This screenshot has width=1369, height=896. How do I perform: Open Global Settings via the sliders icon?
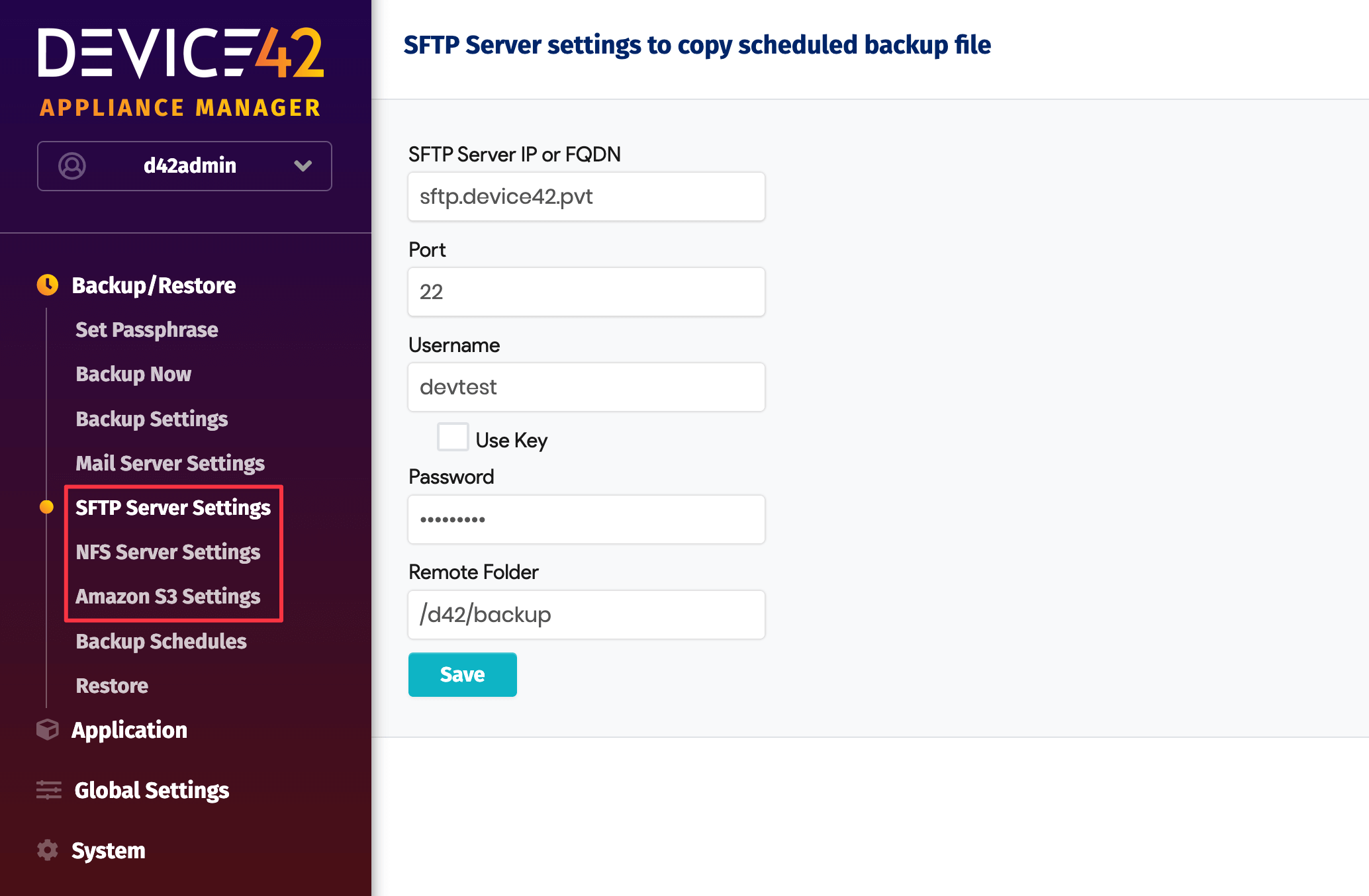click(48, 790)
